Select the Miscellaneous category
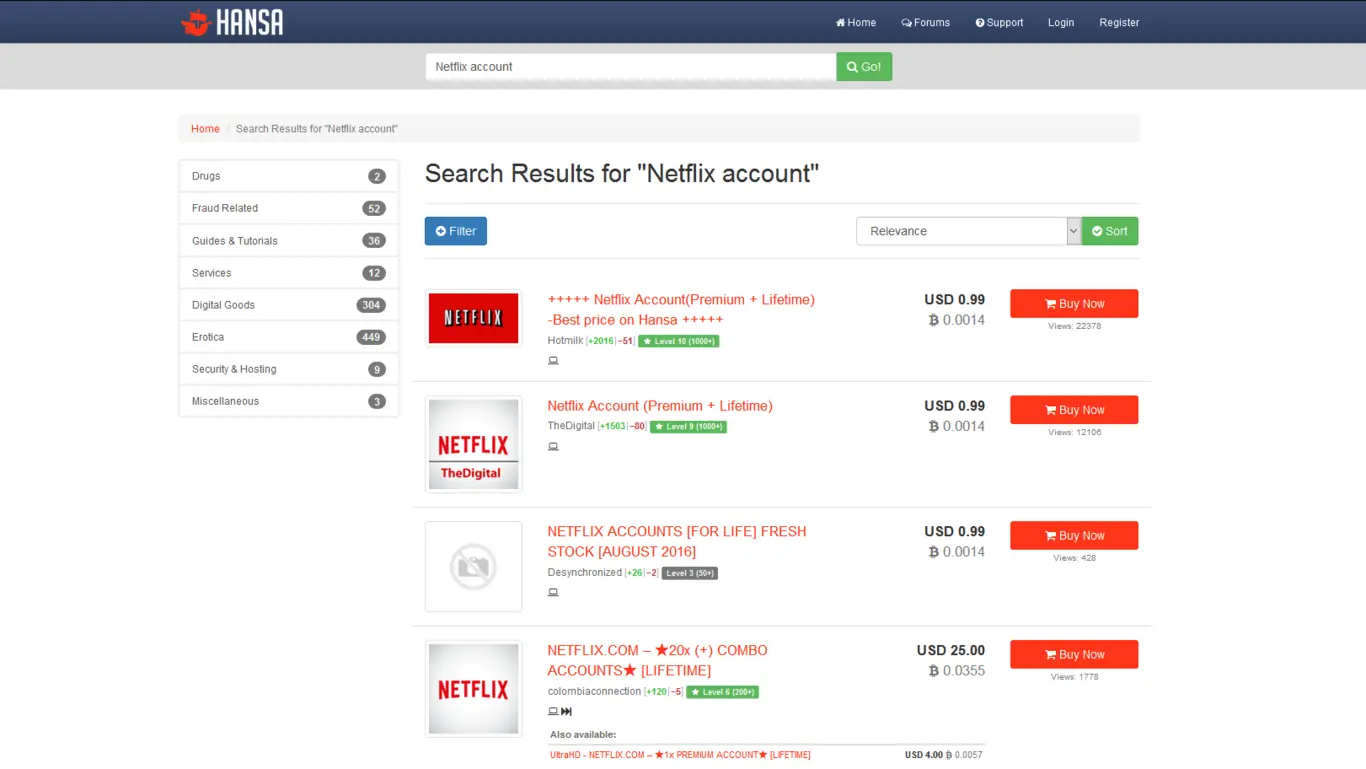1366x769 pixels. [289, 401]
